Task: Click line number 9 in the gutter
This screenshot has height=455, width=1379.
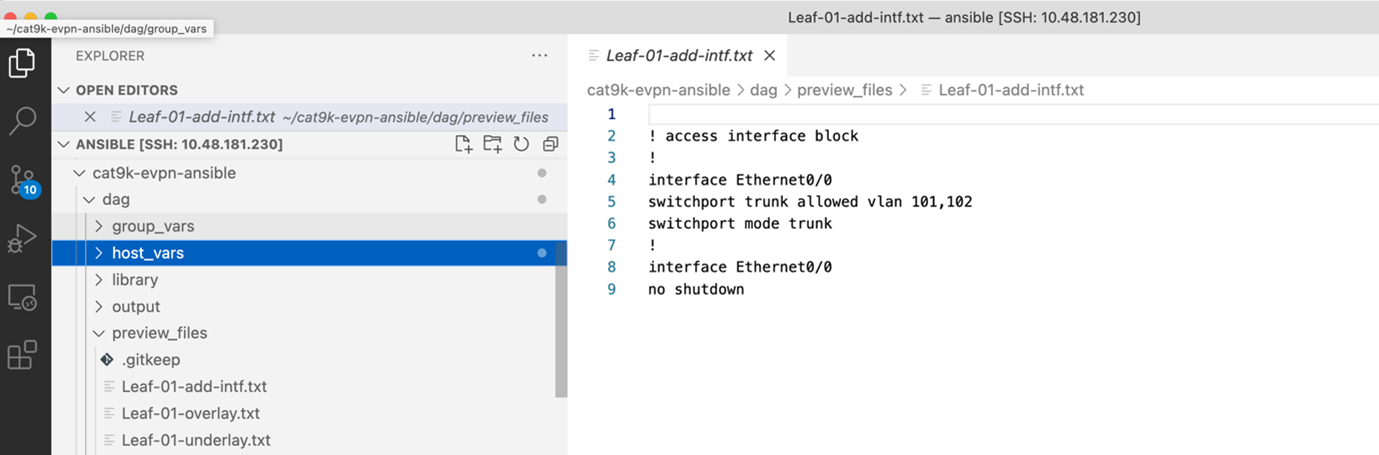Action: click(x=612, y=290)
